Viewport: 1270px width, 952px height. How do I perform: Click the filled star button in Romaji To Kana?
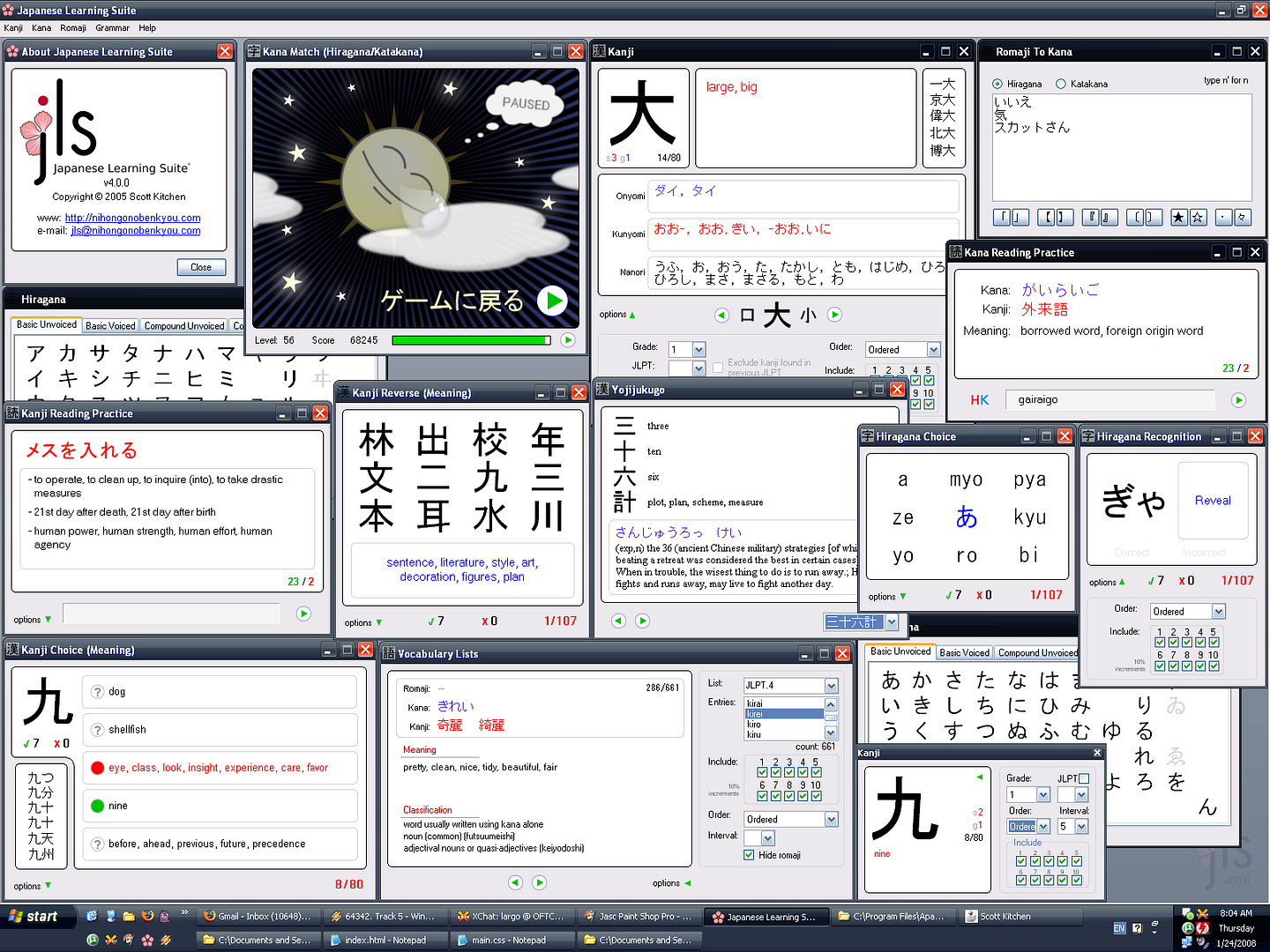coord(1178,217)
